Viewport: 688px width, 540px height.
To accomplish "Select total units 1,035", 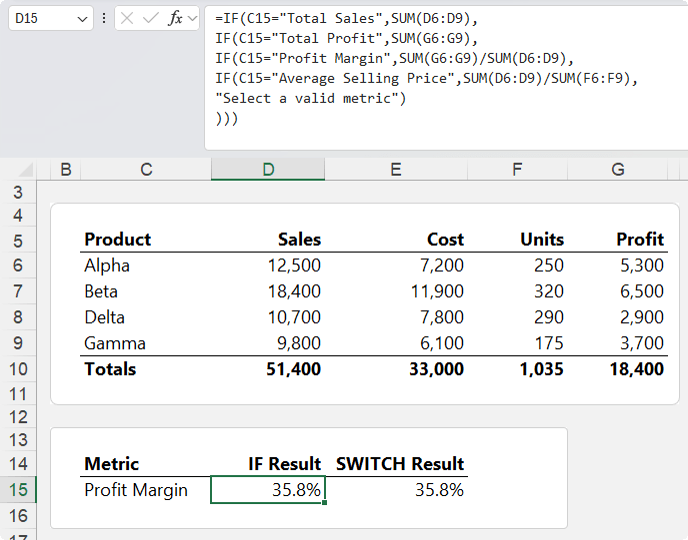I will (x=517, y=369).
